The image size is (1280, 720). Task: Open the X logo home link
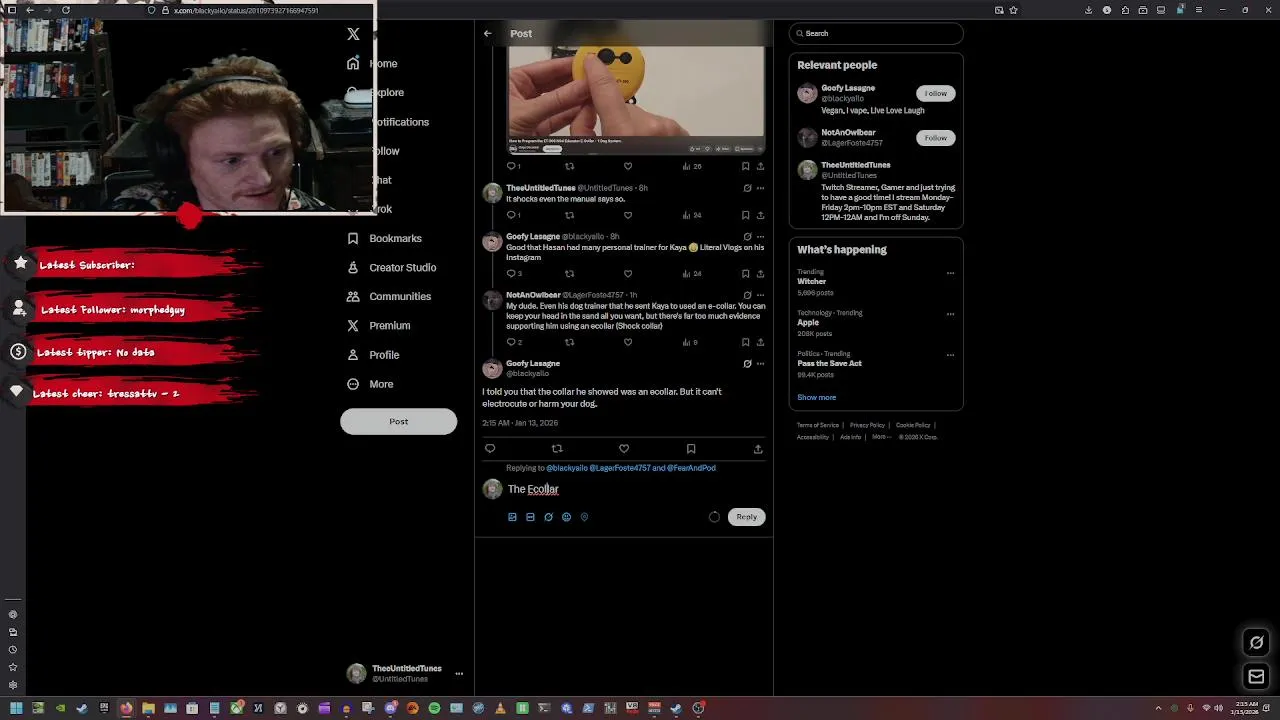click(353, 34)
